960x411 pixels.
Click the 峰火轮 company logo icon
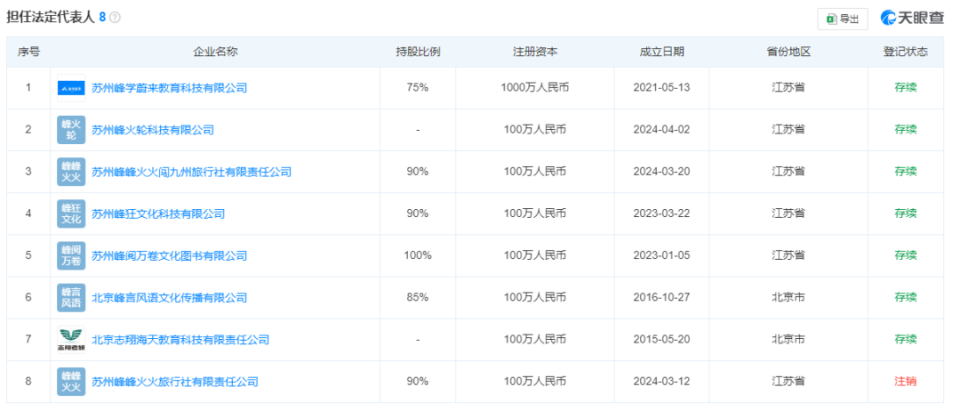click(x=72, y=130)
